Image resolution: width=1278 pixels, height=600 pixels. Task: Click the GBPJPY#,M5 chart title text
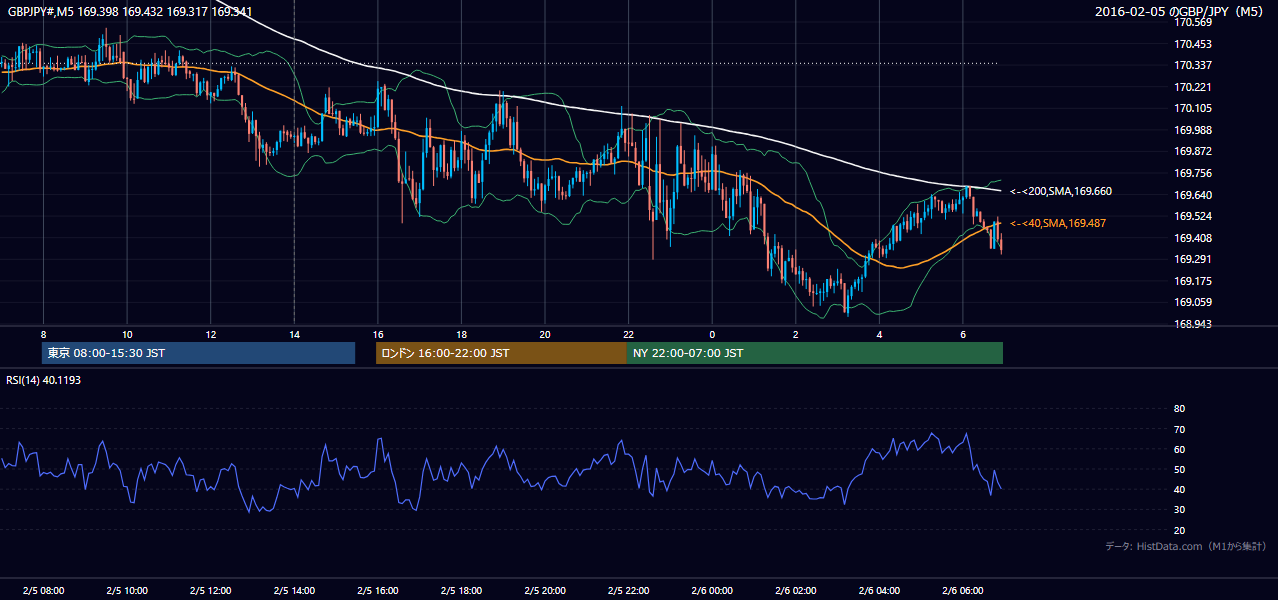[130, 12]
